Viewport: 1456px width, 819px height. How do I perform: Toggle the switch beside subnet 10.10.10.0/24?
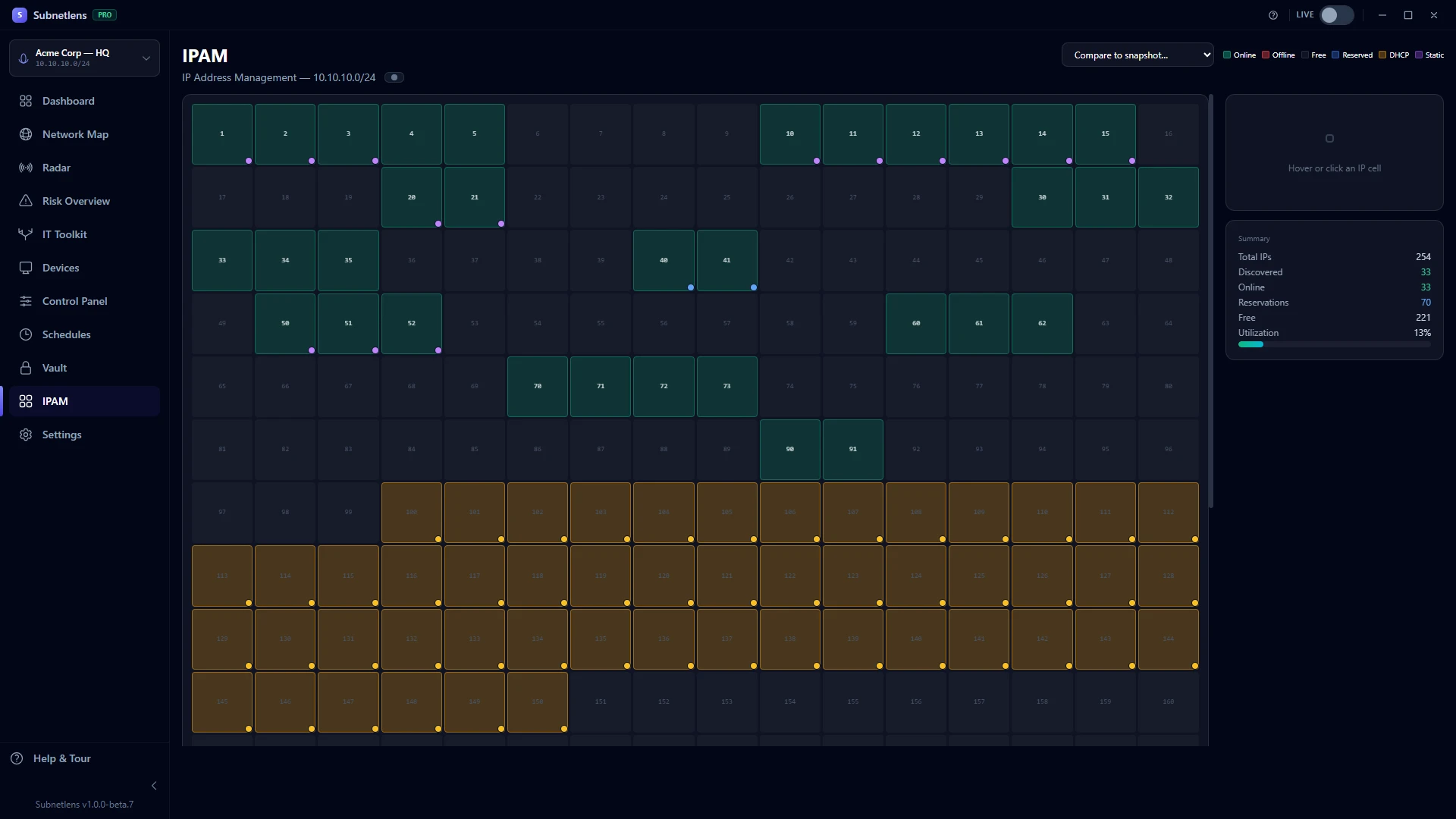394,77
